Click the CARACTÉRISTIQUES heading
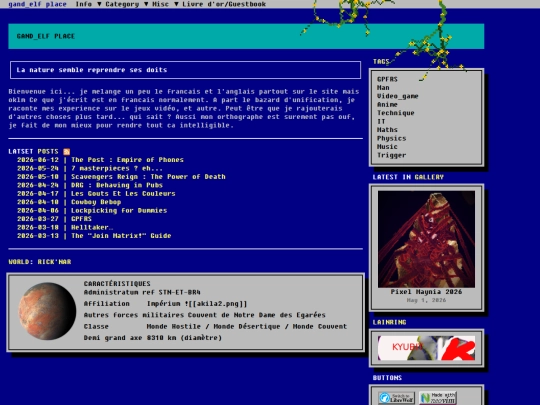This screenshot has width=540, height=405. pyautogui.click(x=117, y=284)
